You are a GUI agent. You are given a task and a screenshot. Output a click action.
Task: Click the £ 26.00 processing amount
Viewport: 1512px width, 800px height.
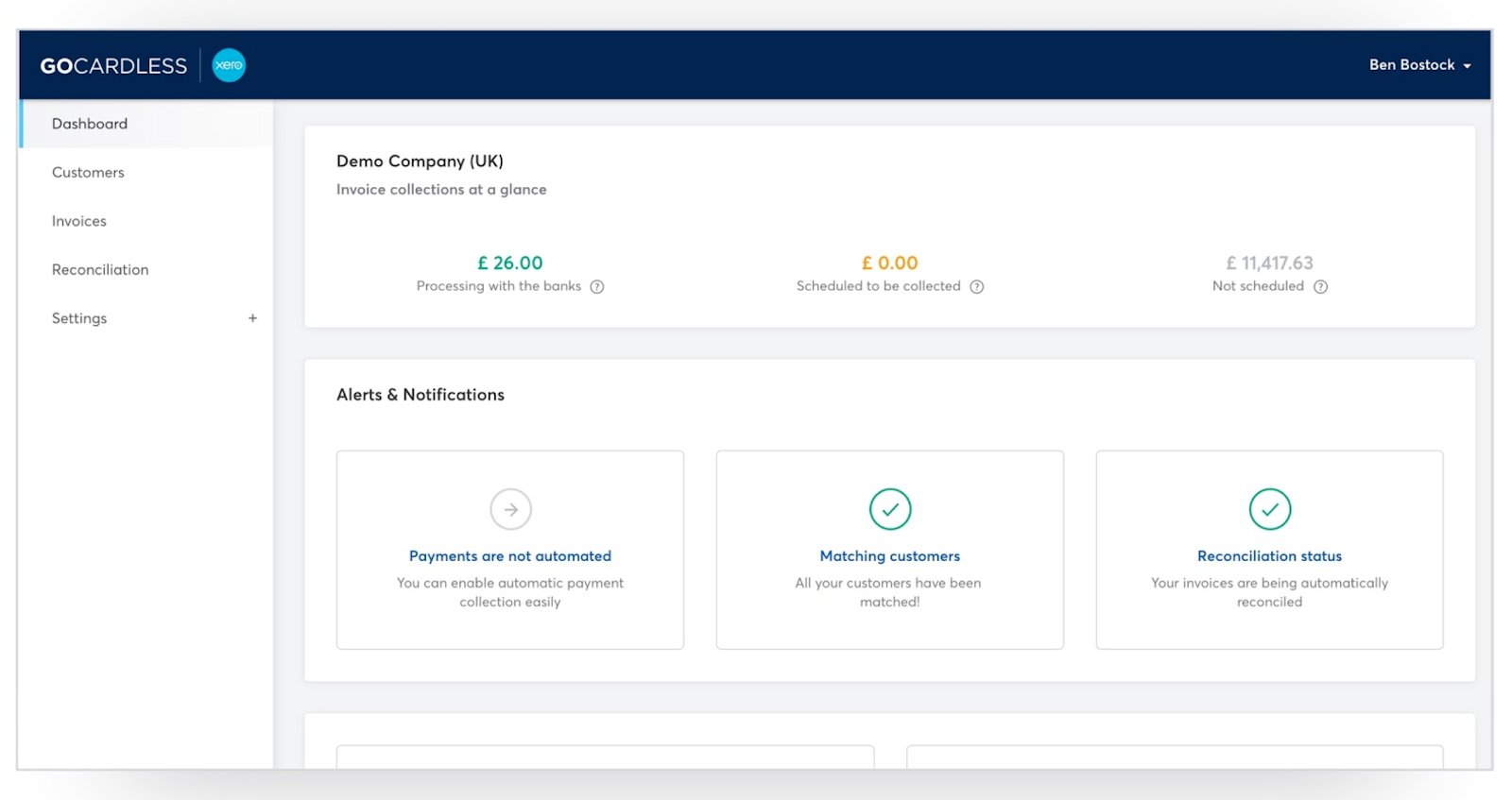[x=510, y=263]
